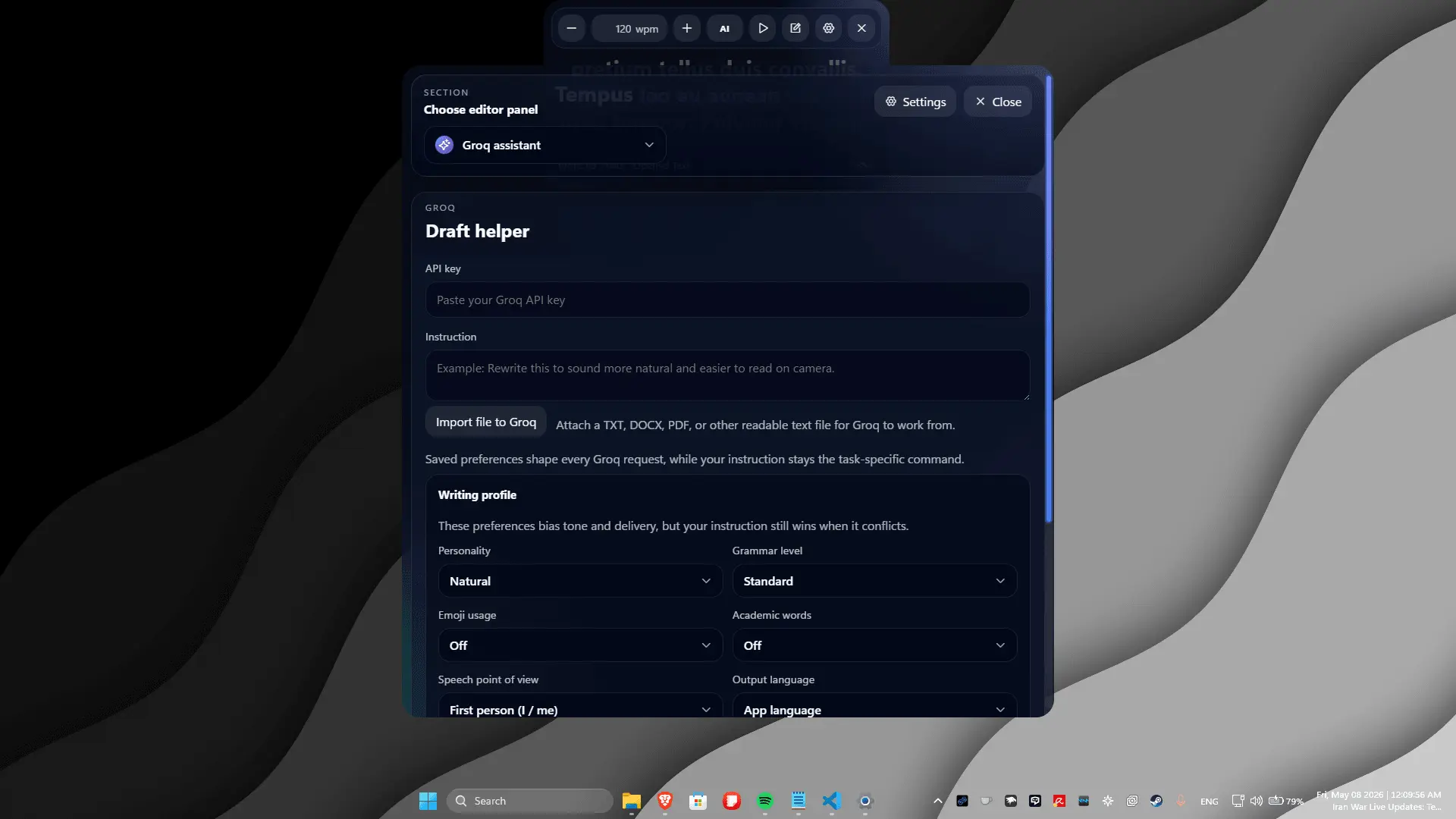Open Spotify from the taskbar

(x=765, y=801)
